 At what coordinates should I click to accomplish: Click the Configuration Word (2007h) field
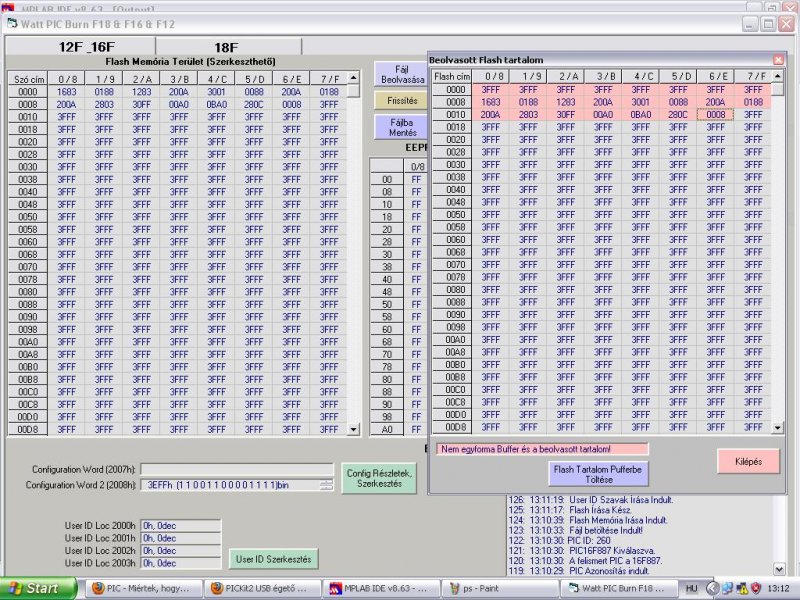(x=237, y=469)
